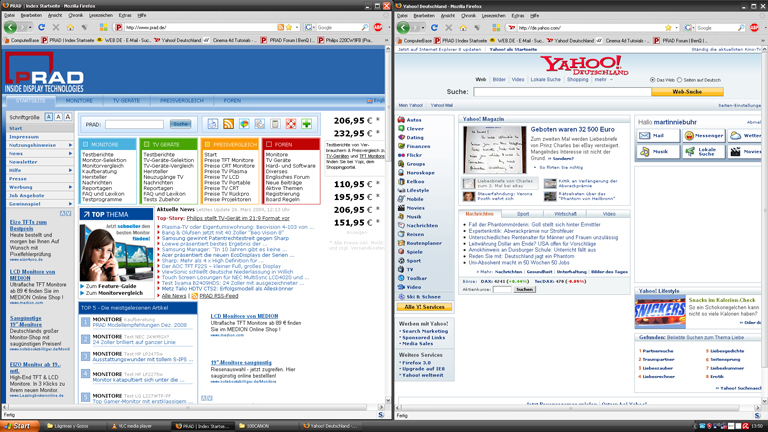Viewport: 768px width, 432px height.
Task: Reload the page in the Yahoo Firefox window
Action: [x=434, y=28]
